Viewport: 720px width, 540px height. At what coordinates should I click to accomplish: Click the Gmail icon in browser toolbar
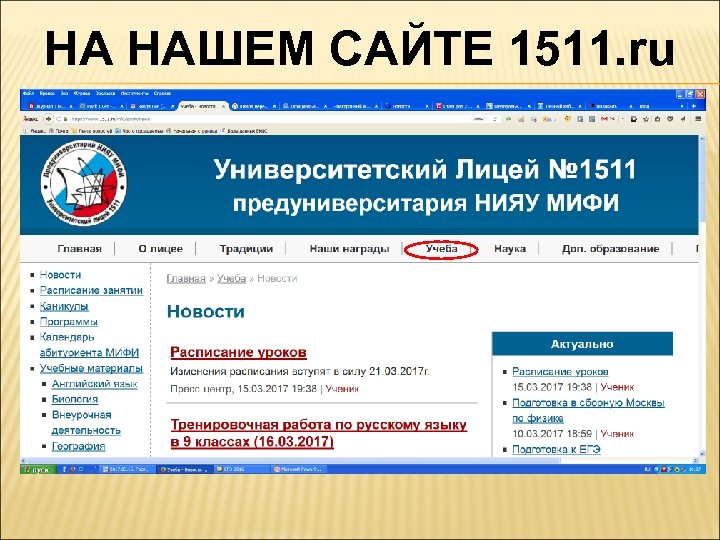coord(604,119)
